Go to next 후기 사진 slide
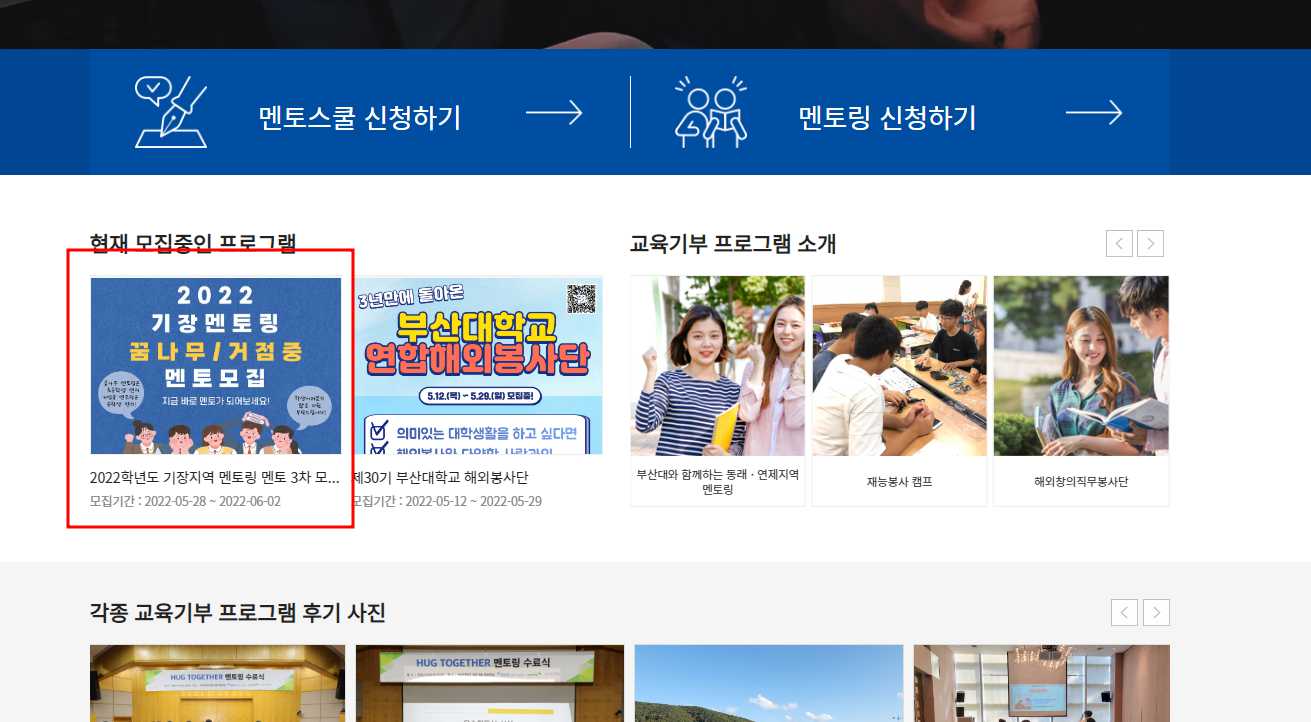The image size is (1311, 722). pos(1157,612)
